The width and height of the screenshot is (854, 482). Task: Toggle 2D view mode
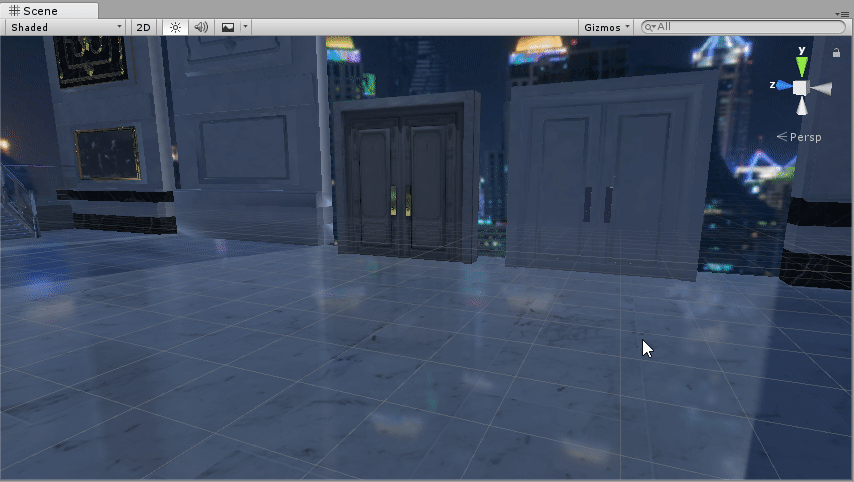click(x=143, y=27)
